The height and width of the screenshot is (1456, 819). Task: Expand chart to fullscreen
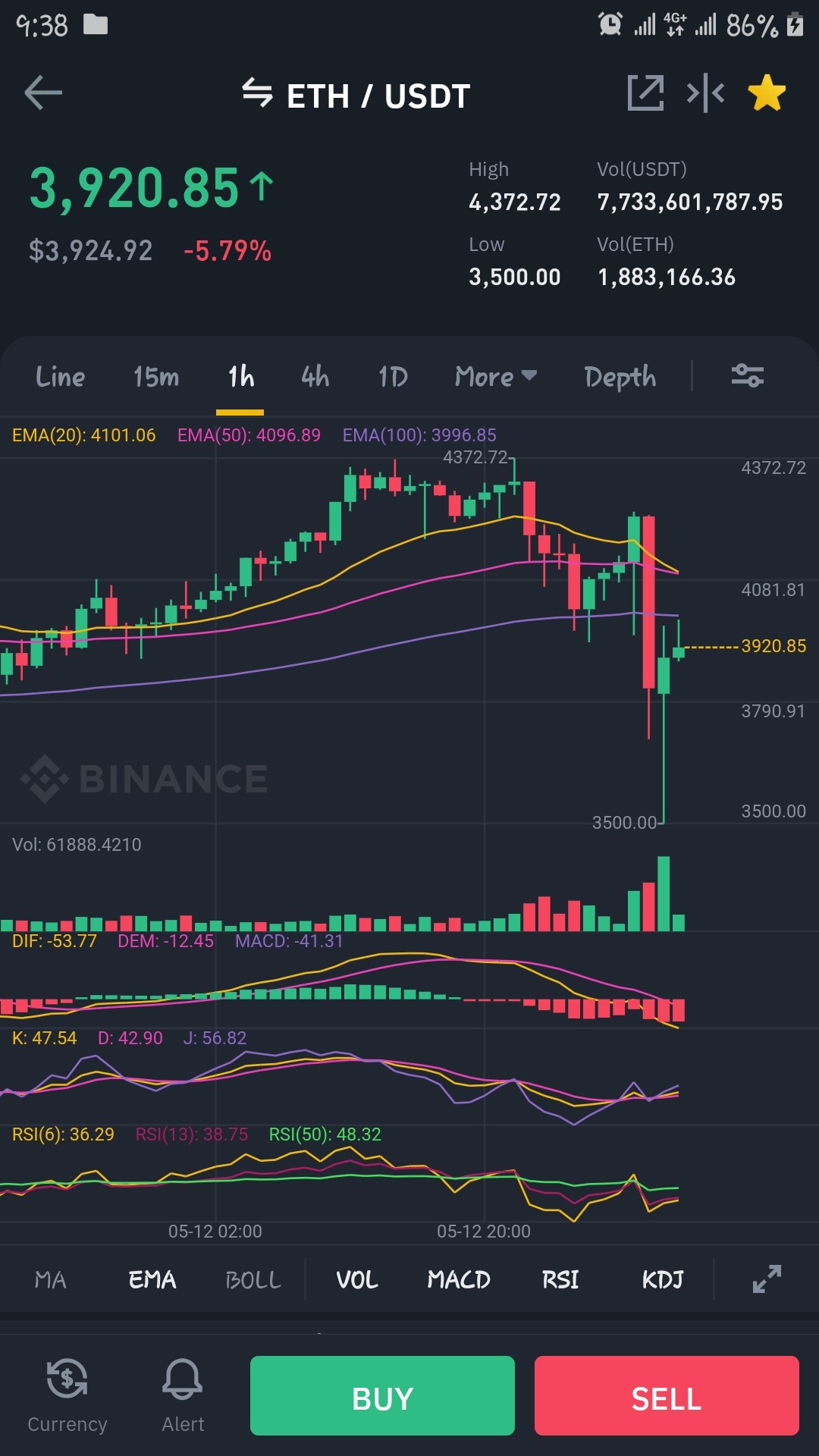point(767,1279)
